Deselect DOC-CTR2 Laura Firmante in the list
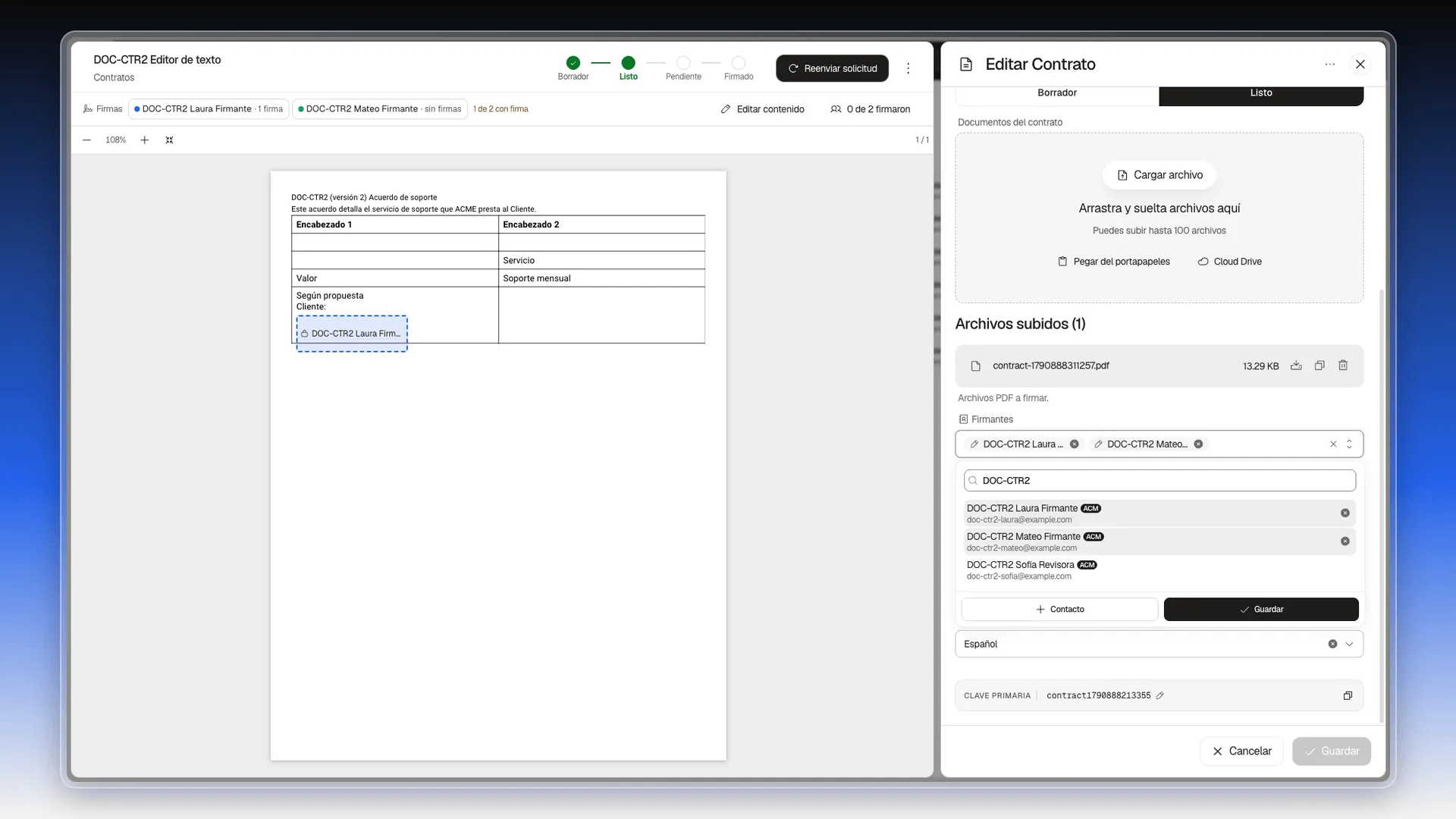The width and height of the screenshot is (1456, 819). (x=1345, y=513)
